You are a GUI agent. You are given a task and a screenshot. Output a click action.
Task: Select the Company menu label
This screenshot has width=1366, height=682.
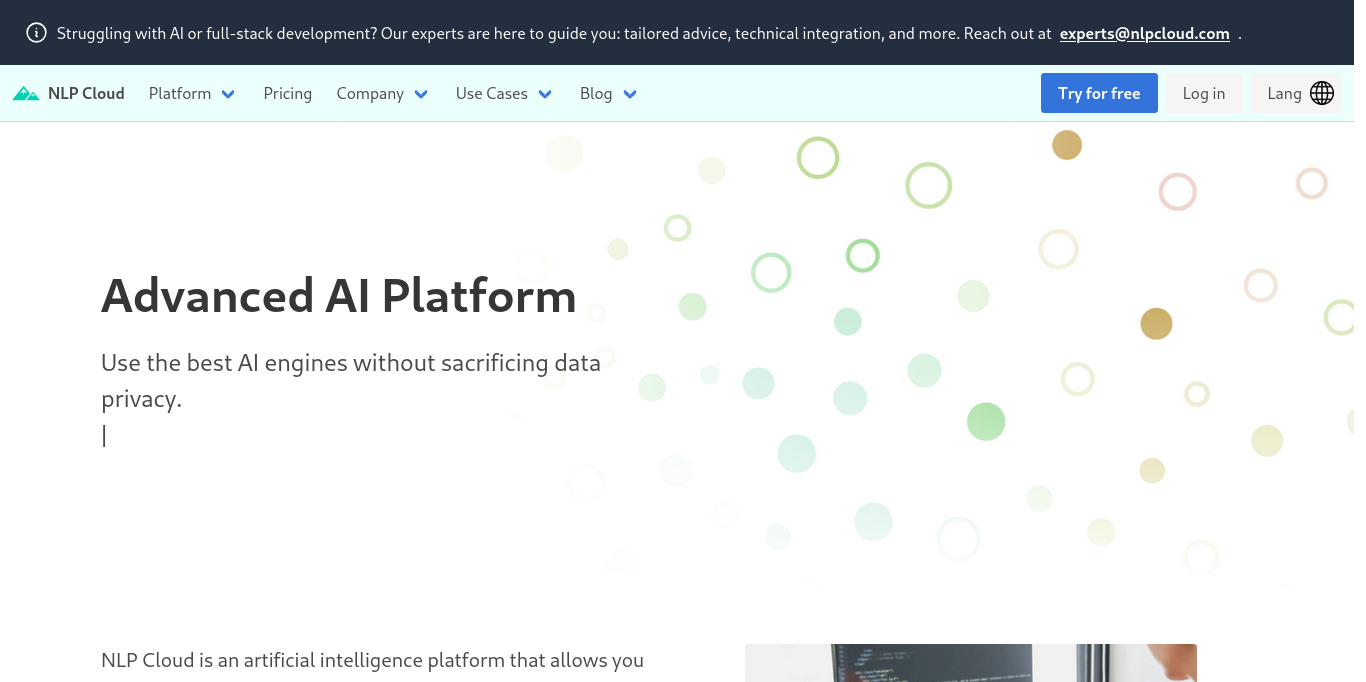point(370,93)
